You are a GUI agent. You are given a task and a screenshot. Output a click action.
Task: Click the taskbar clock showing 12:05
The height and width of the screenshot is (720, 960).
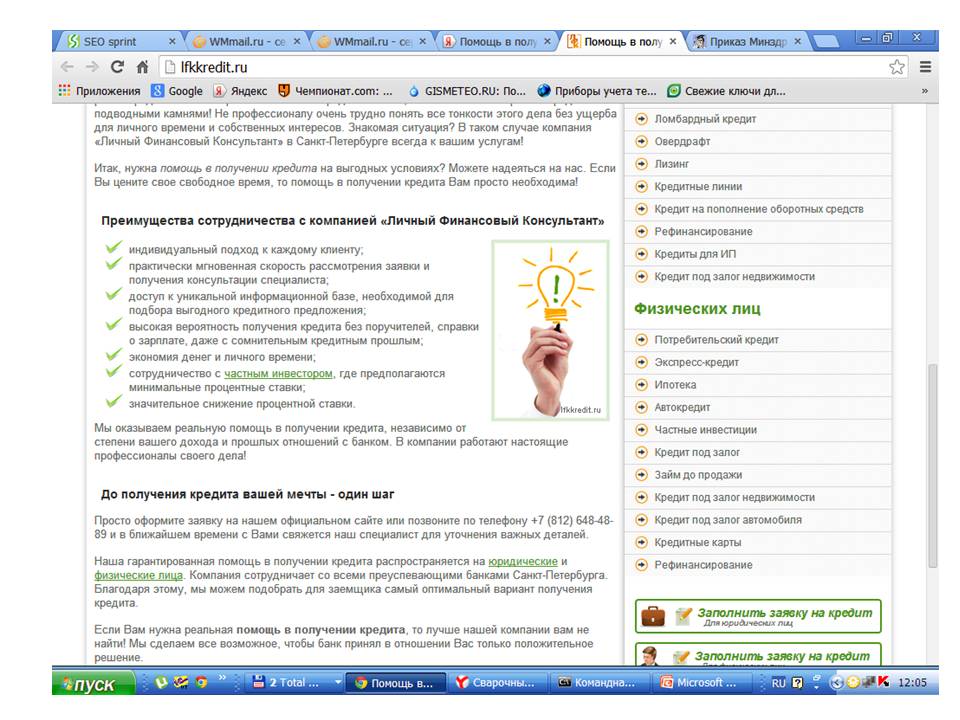912,683
